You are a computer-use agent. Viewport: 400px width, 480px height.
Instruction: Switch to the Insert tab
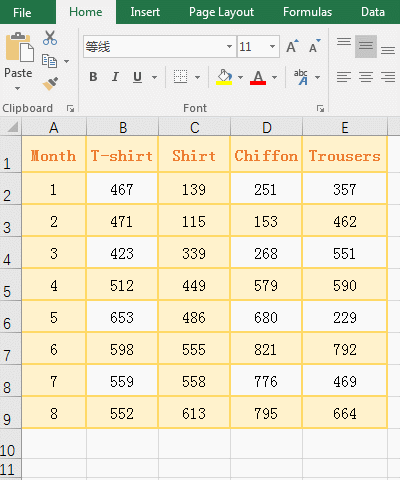point(145,12)
